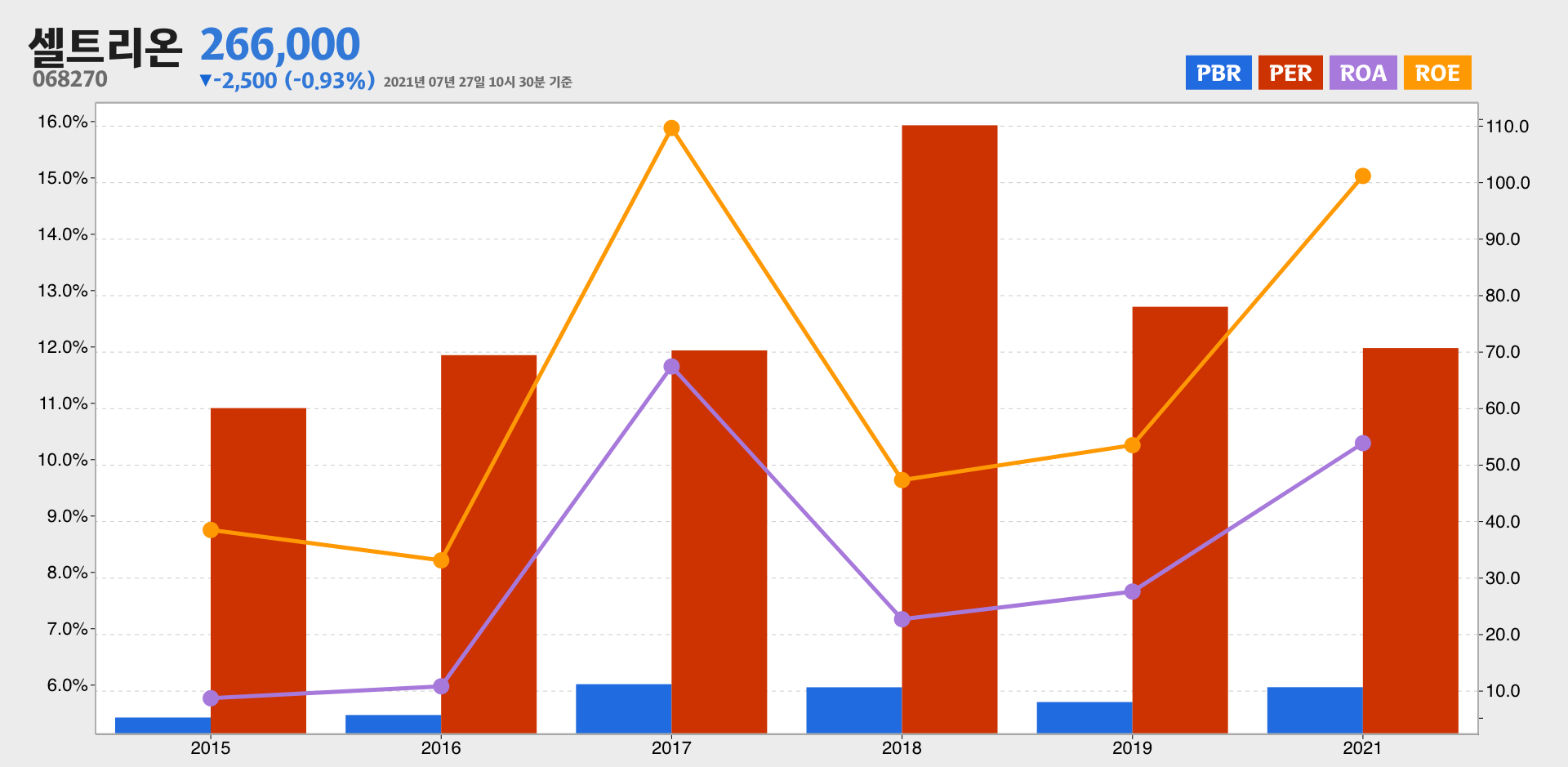
Task: Click the -2,500 (-0.93%) price change
Action: (287, 80)
